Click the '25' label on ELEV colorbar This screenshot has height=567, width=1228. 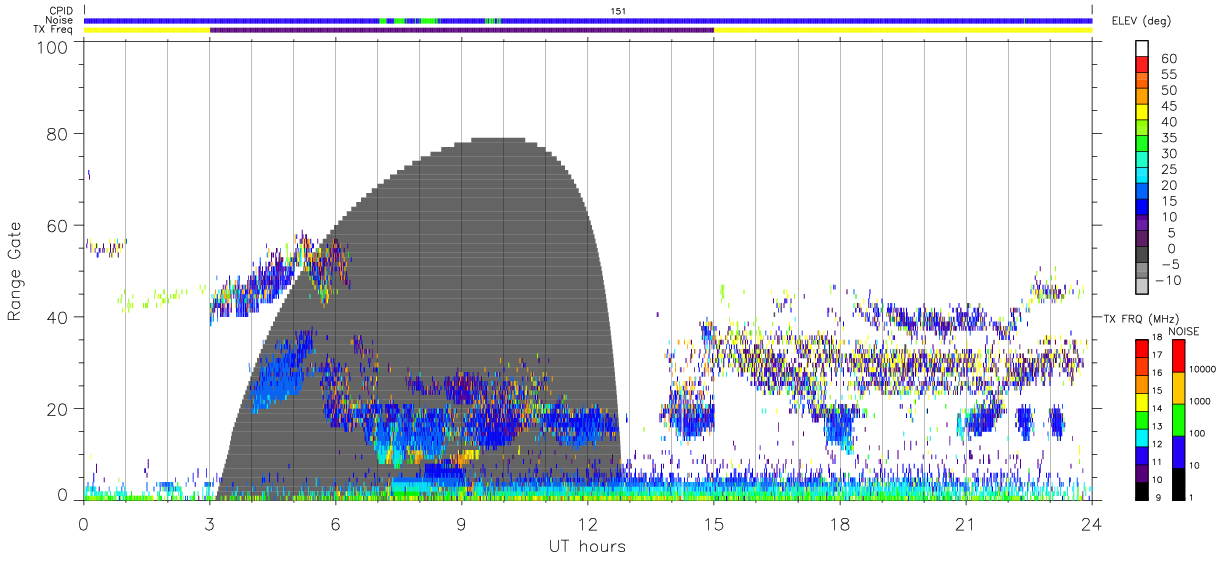coord(1169,169)
